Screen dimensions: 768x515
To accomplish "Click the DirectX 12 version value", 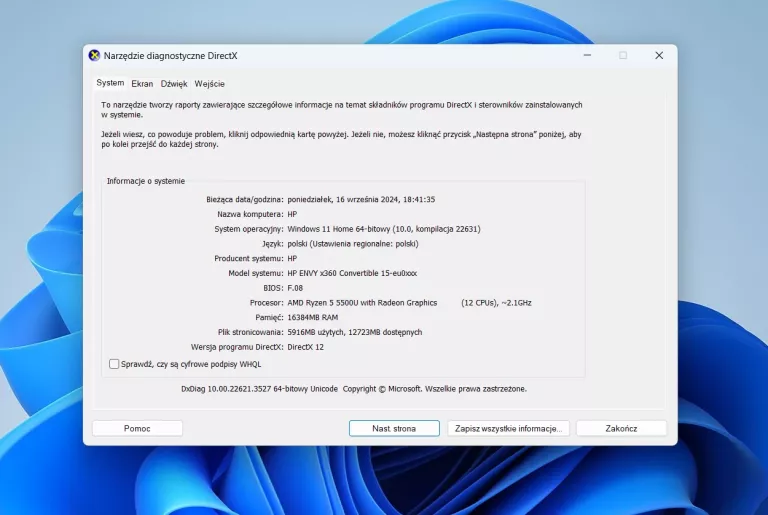I will coord(305,346).
